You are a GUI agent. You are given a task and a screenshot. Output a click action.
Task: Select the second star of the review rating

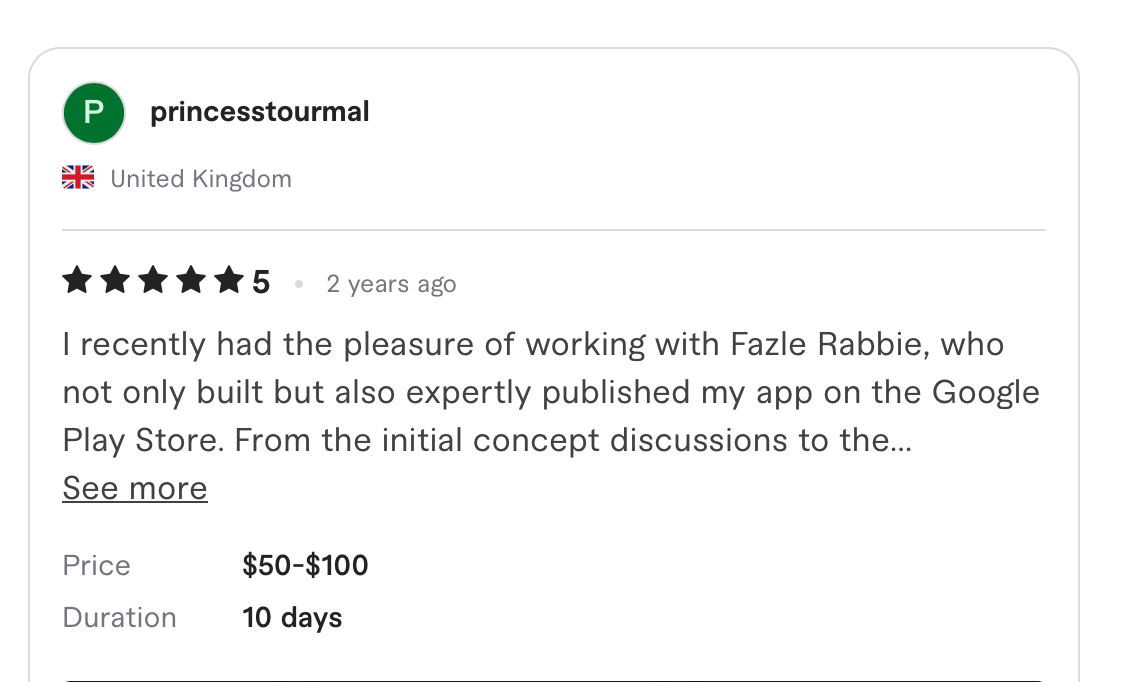click(x=115, y=281)
